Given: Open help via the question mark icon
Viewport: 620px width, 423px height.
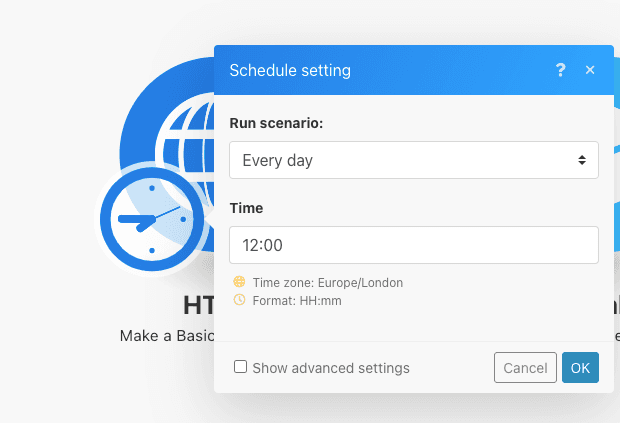Looking at the screenshot, I should coord(561,70).
